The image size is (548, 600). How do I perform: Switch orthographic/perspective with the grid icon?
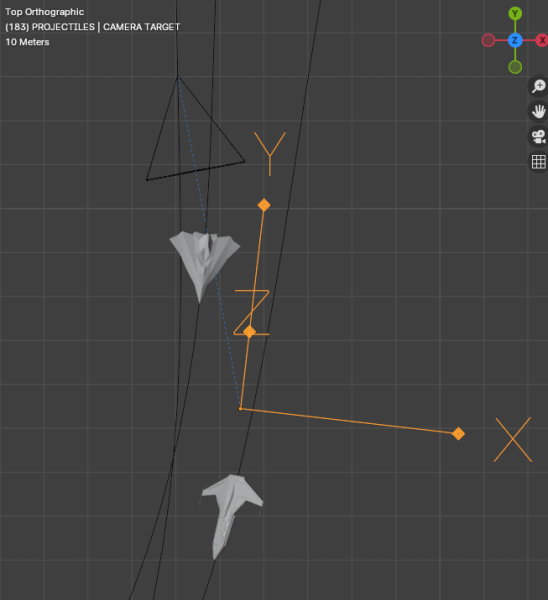point(539,162)
